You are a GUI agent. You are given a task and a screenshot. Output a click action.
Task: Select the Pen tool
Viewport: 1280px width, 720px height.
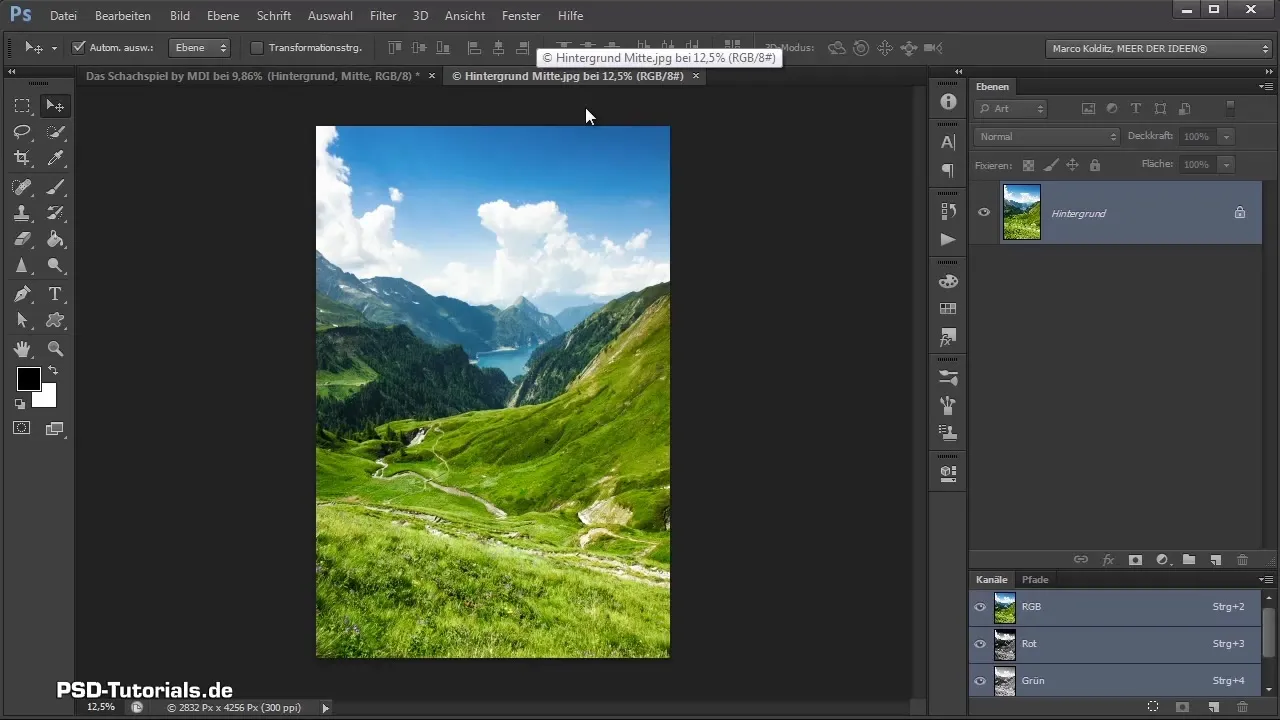point(22,294)
